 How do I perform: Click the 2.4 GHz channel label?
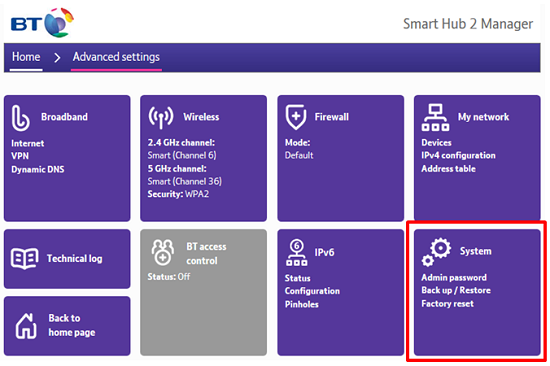(x=181, y=142)
